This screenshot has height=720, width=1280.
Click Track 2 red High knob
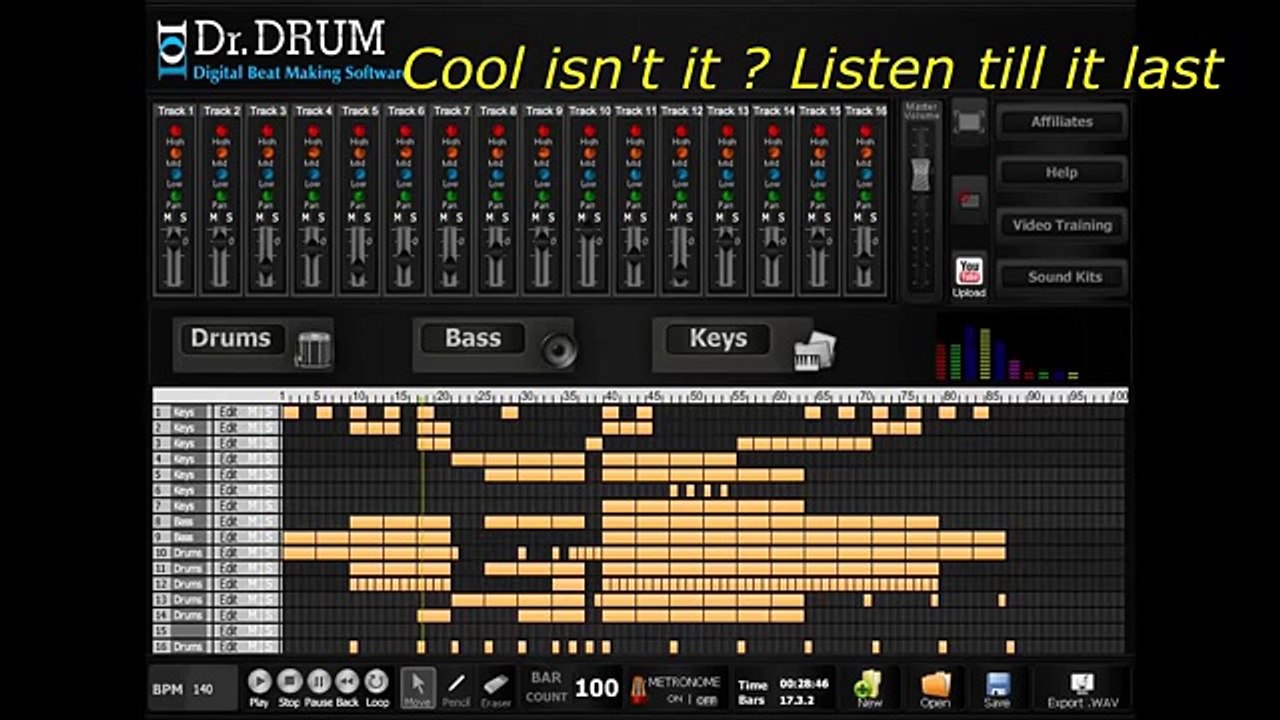pos(221,130)
